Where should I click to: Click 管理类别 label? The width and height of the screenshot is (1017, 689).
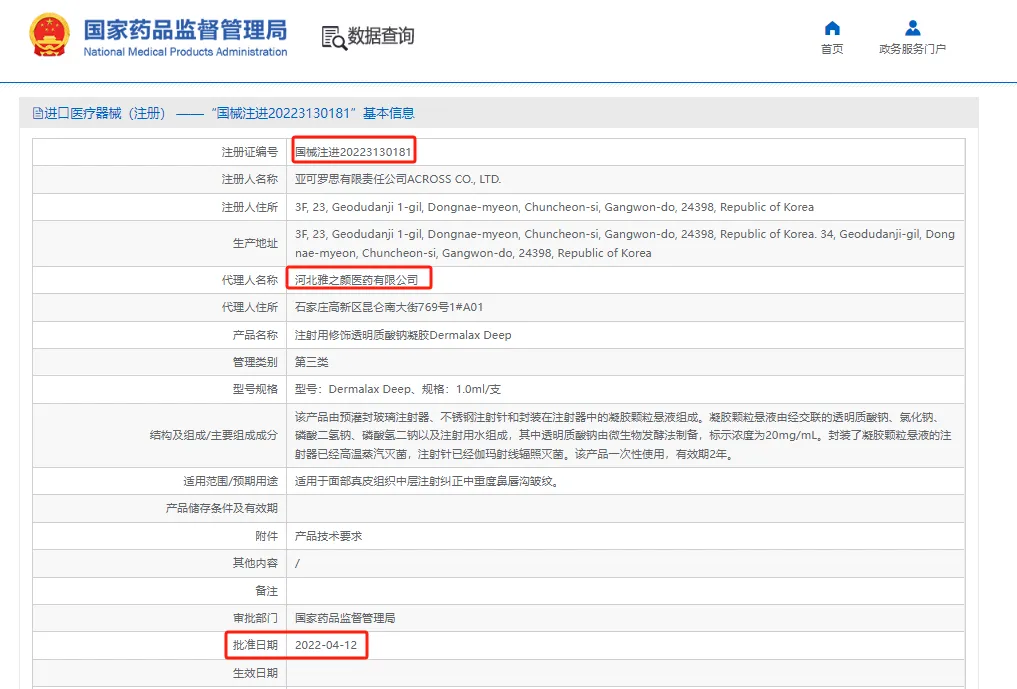click(x=256, y=362)
